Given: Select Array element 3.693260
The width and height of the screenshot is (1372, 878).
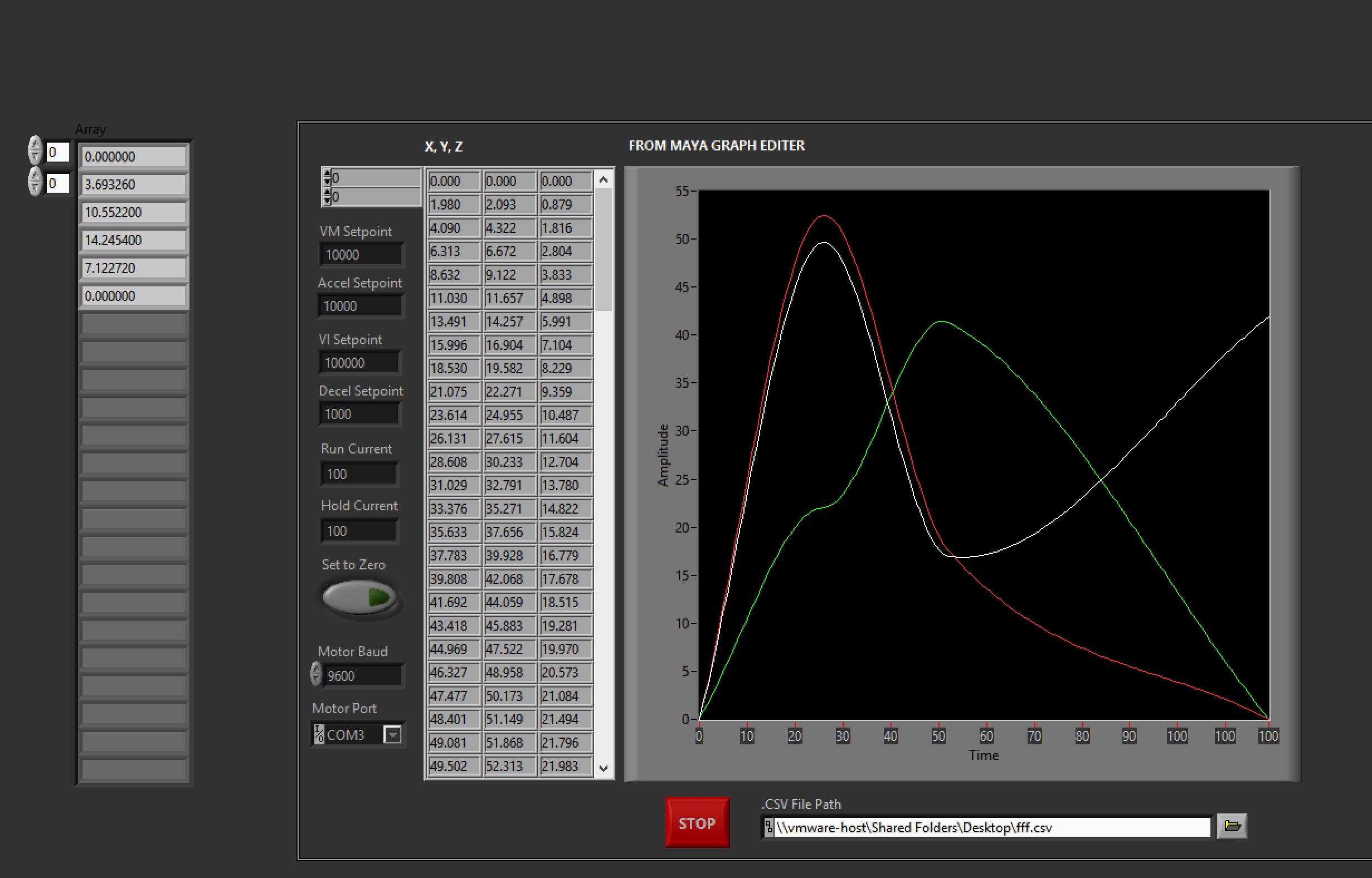Looking at the screenshot, I should [x=133, y=184].
